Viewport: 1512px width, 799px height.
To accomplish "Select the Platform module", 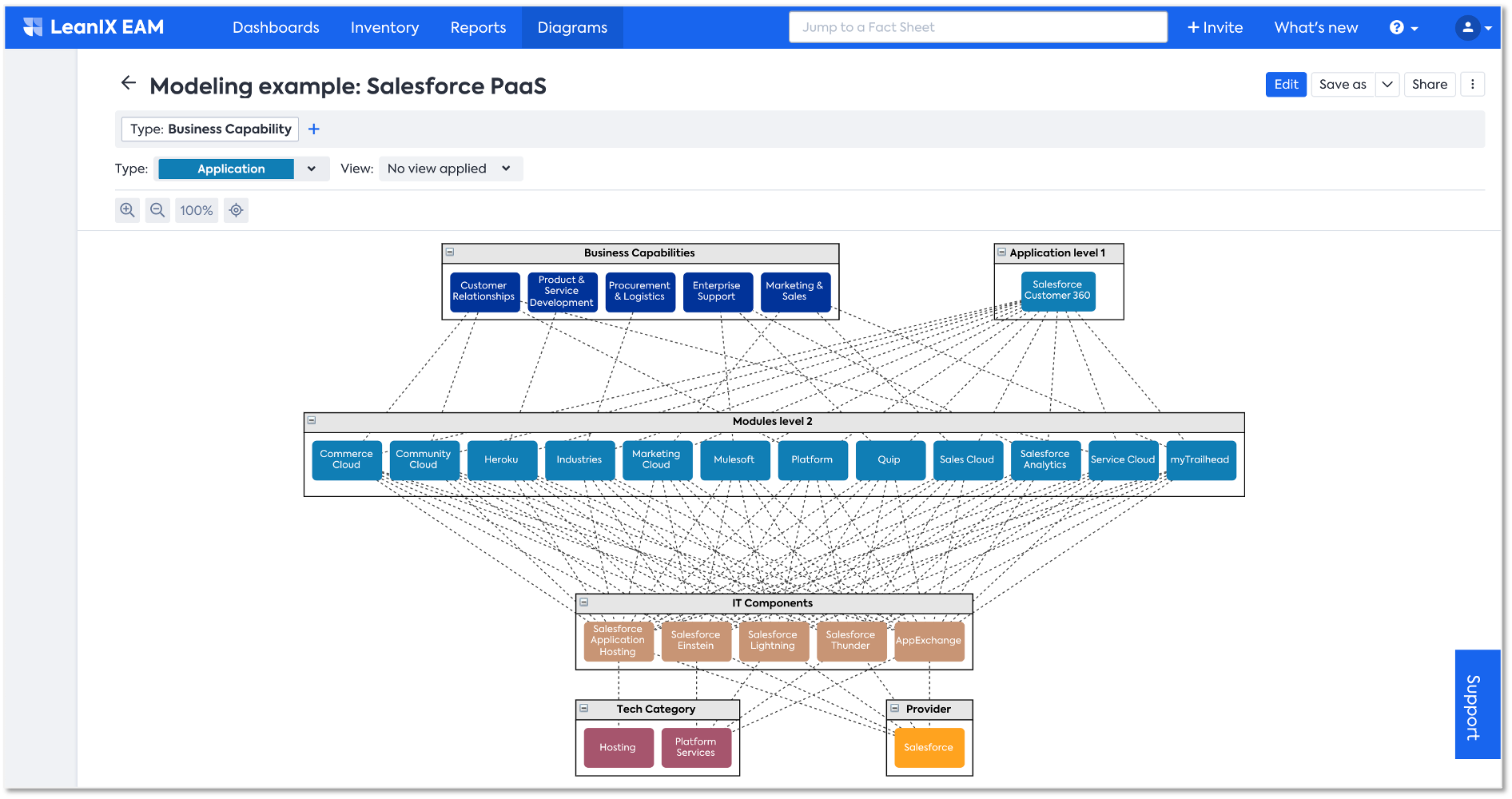I will [x=813, y=460].
